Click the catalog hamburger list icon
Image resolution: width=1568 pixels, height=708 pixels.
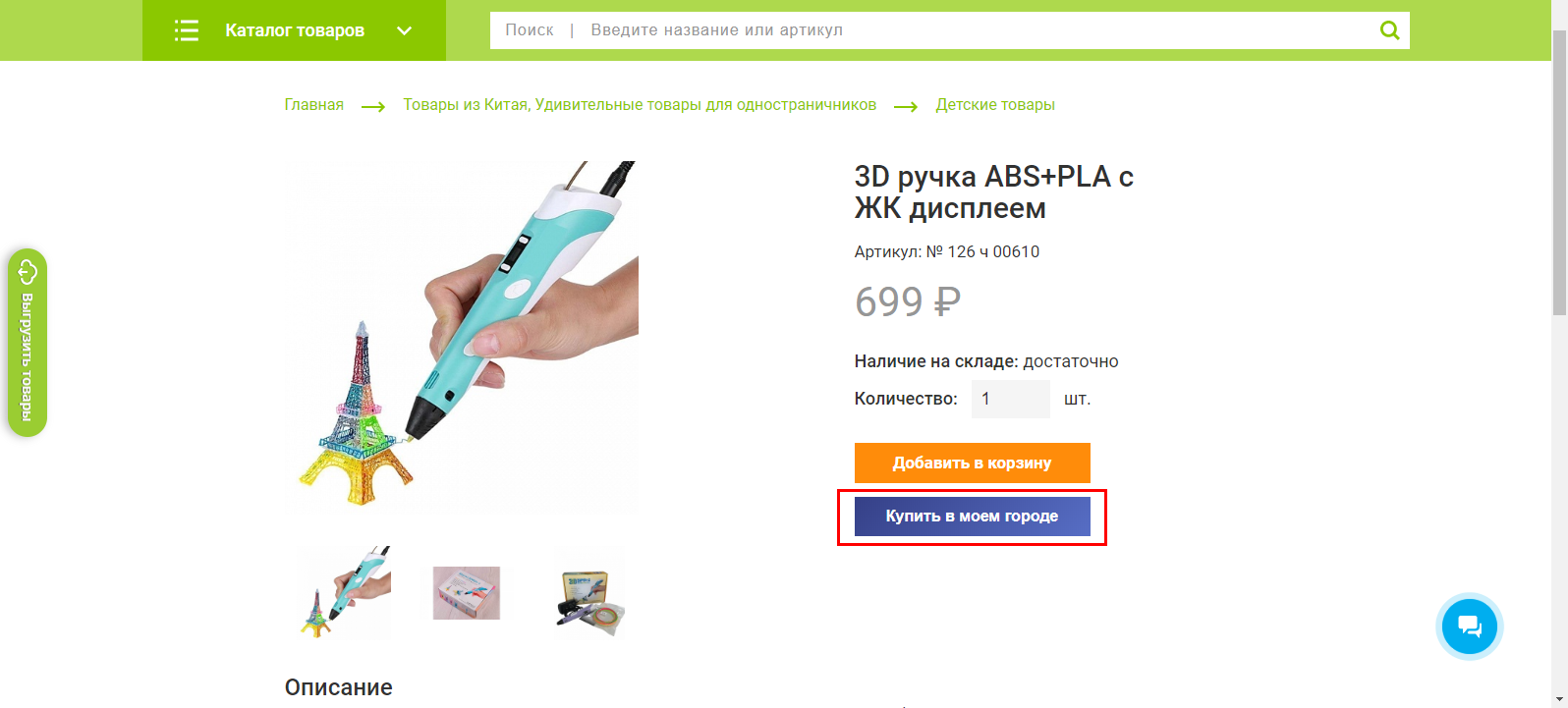pyautogui.click(x=187, y=30)
